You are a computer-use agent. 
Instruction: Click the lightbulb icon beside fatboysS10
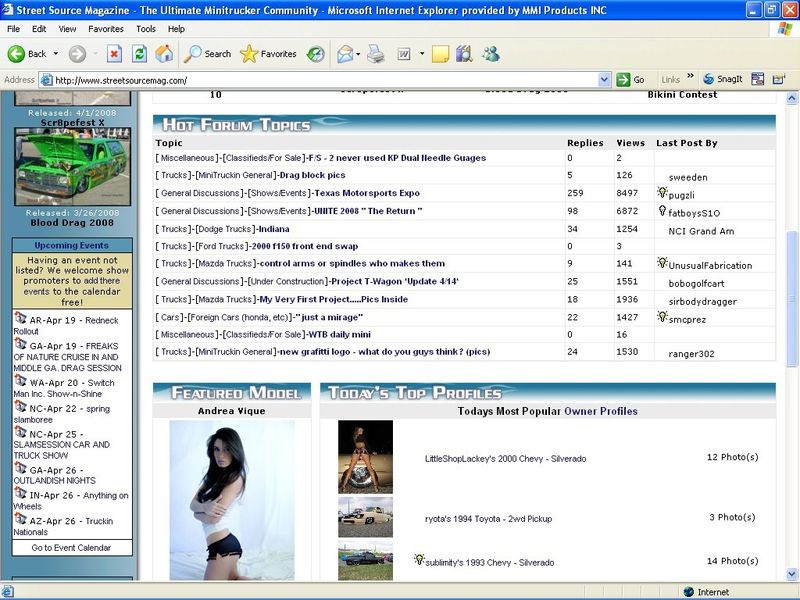662,210
